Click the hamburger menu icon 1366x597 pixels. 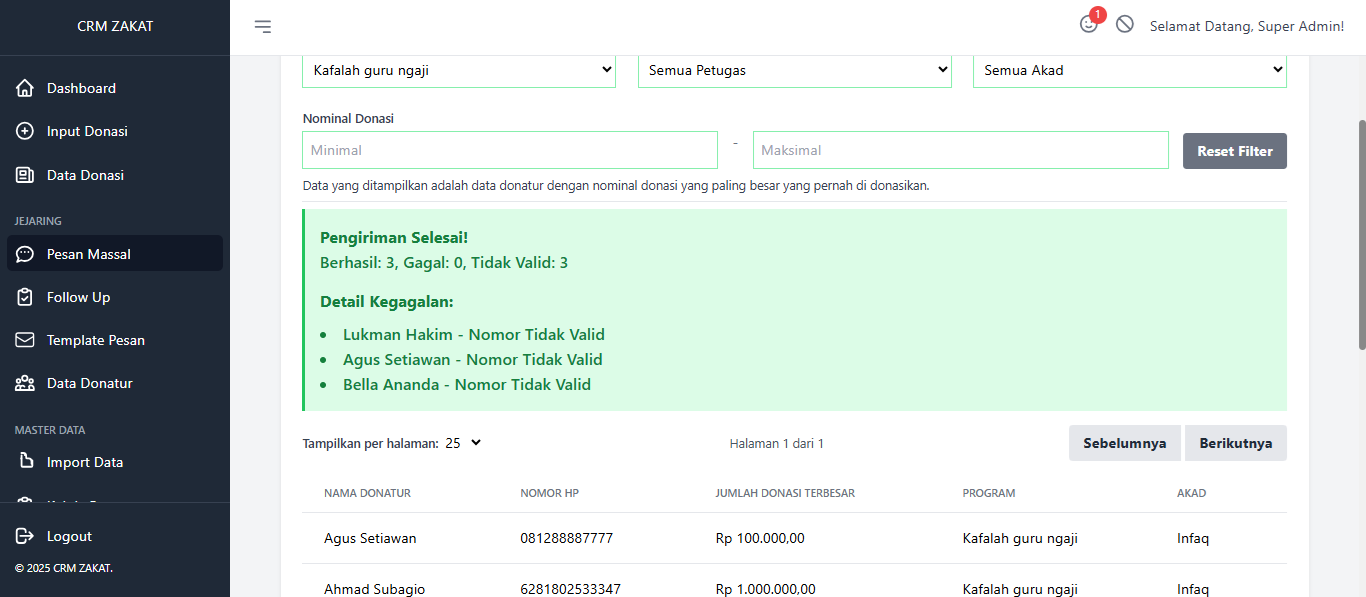coord(262,27)
